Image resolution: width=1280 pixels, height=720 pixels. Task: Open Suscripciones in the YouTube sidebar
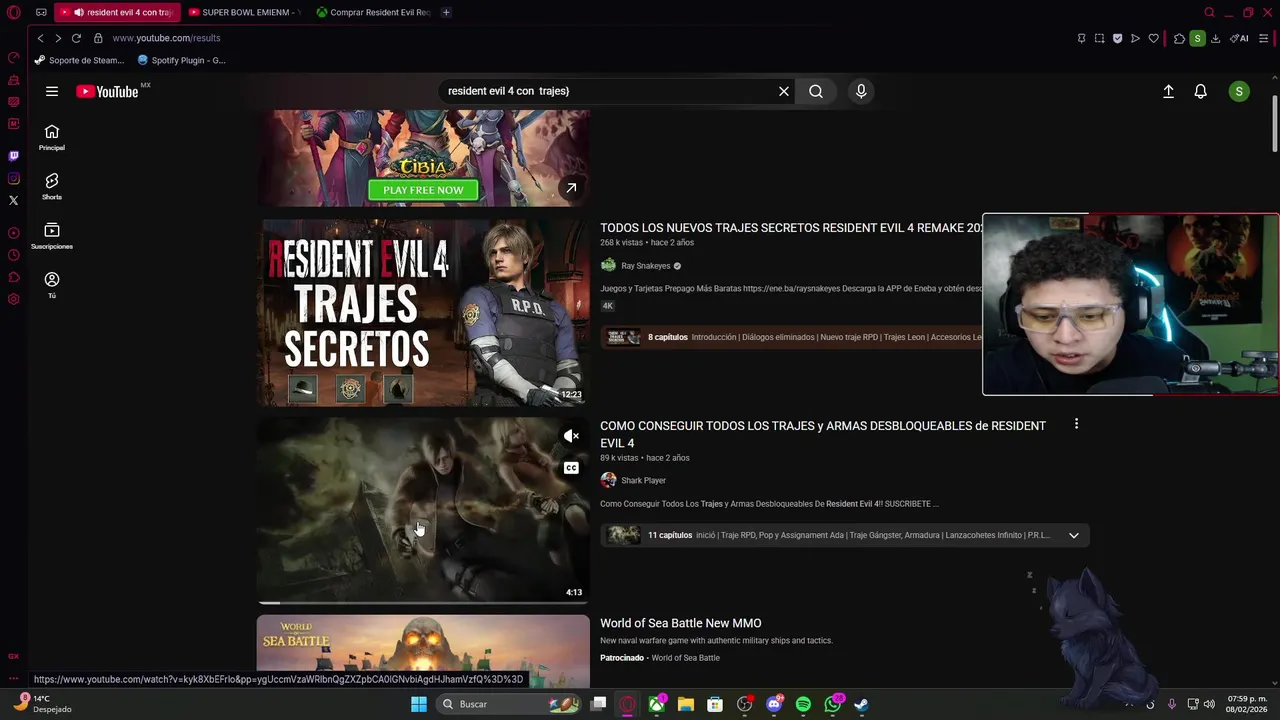[x=52, y=236]
